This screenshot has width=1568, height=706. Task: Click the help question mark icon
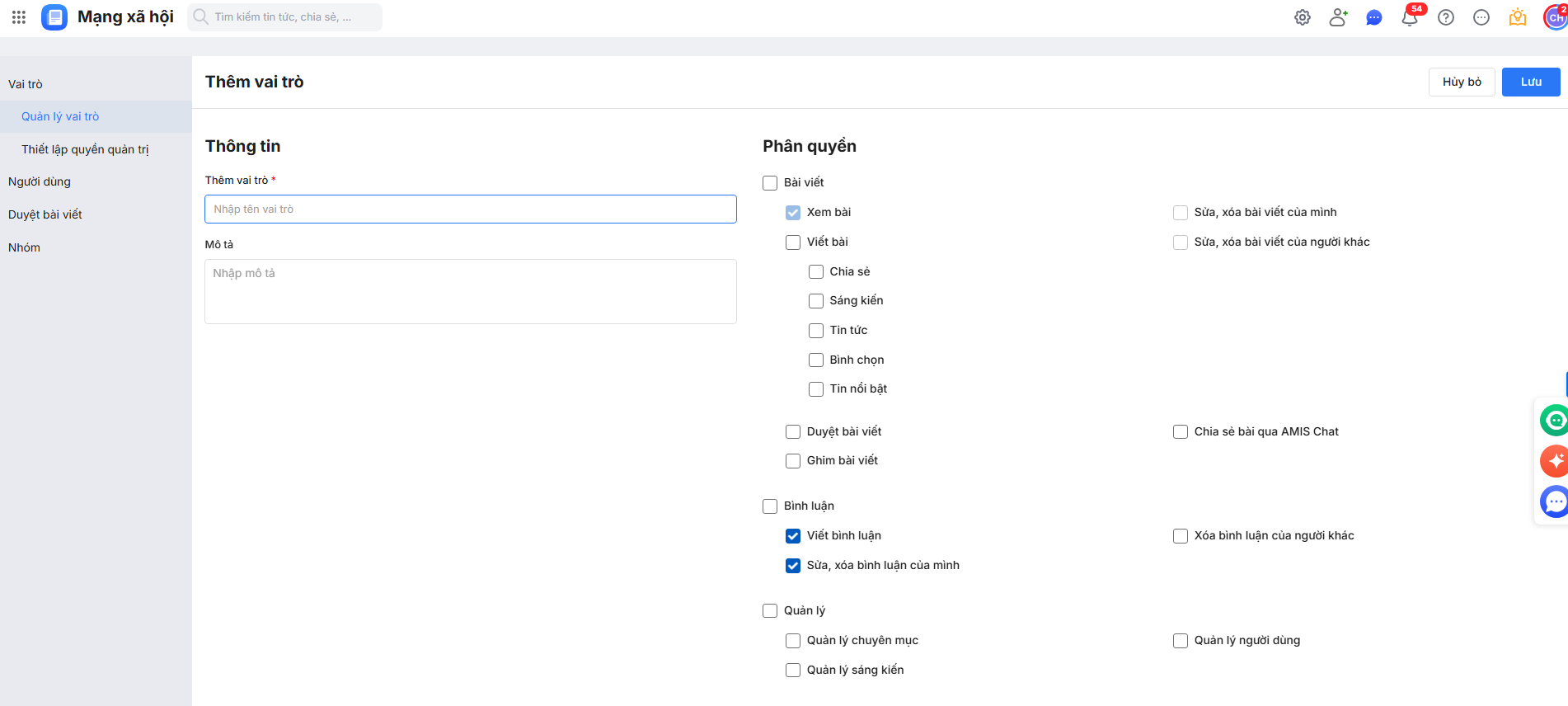(x=1446, y=17)
